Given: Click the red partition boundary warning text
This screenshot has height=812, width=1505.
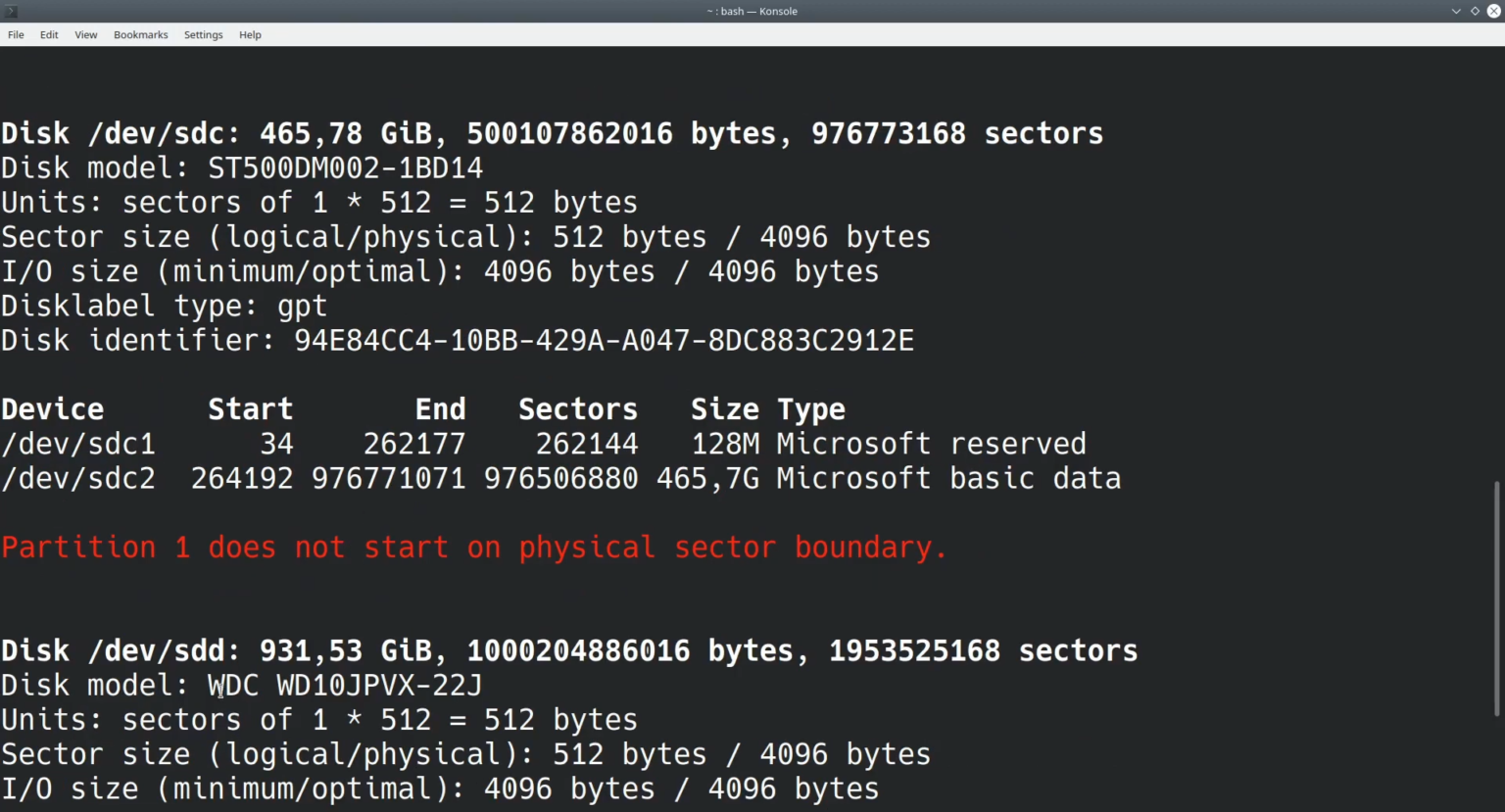Looking at the screenshot, I should (473, 547).
